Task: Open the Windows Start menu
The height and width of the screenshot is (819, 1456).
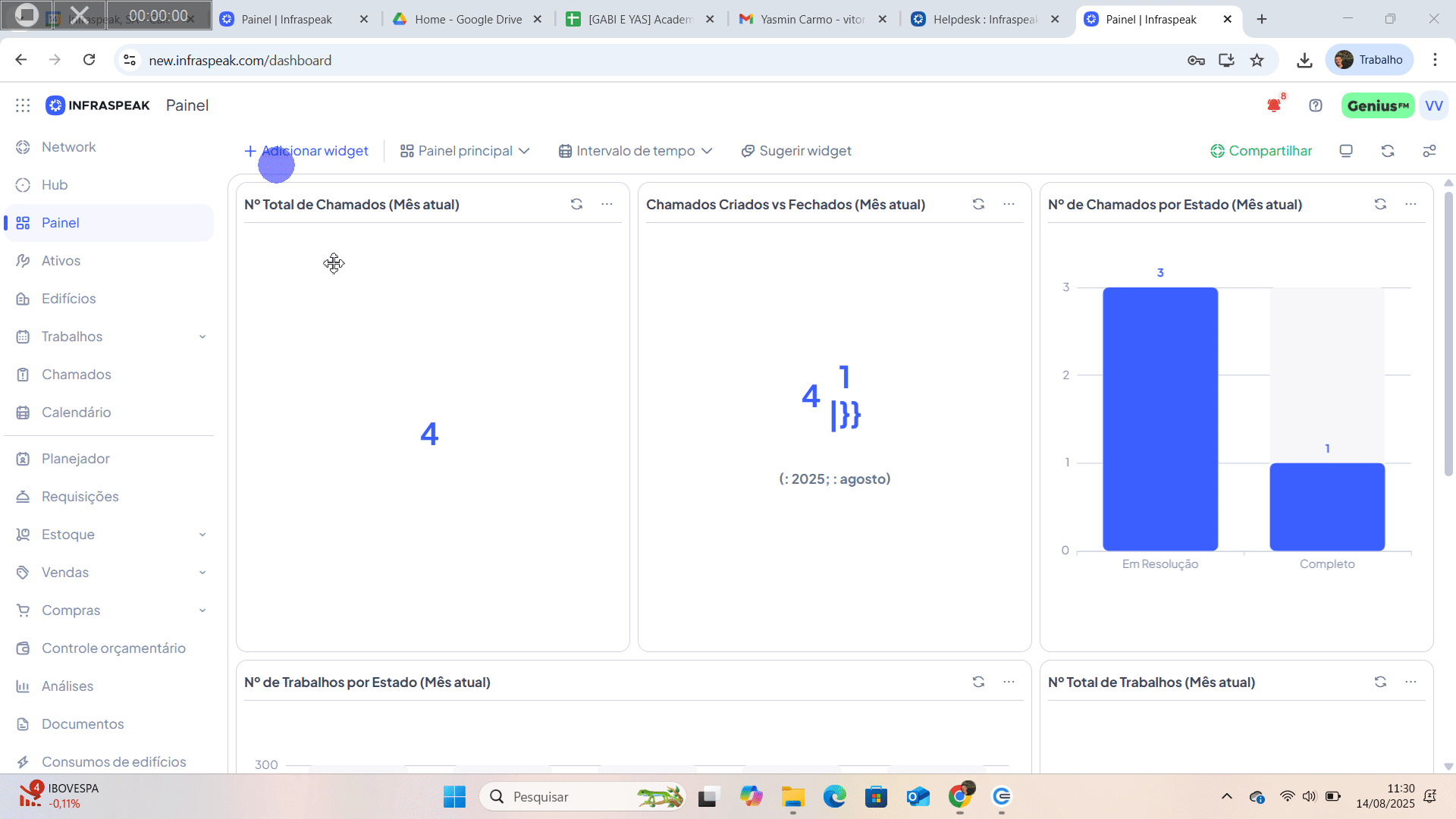Action: pos(454,797)
